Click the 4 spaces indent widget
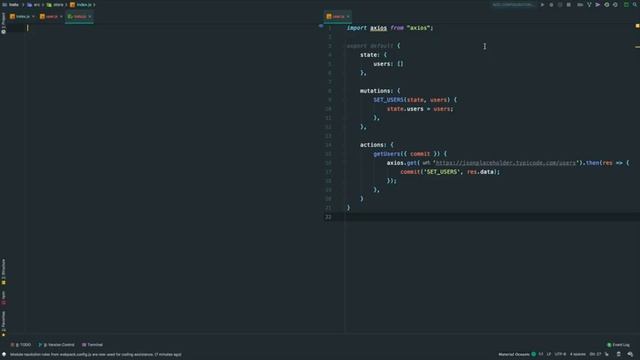This screenshot has height=360, width=640. pos(578,354)
